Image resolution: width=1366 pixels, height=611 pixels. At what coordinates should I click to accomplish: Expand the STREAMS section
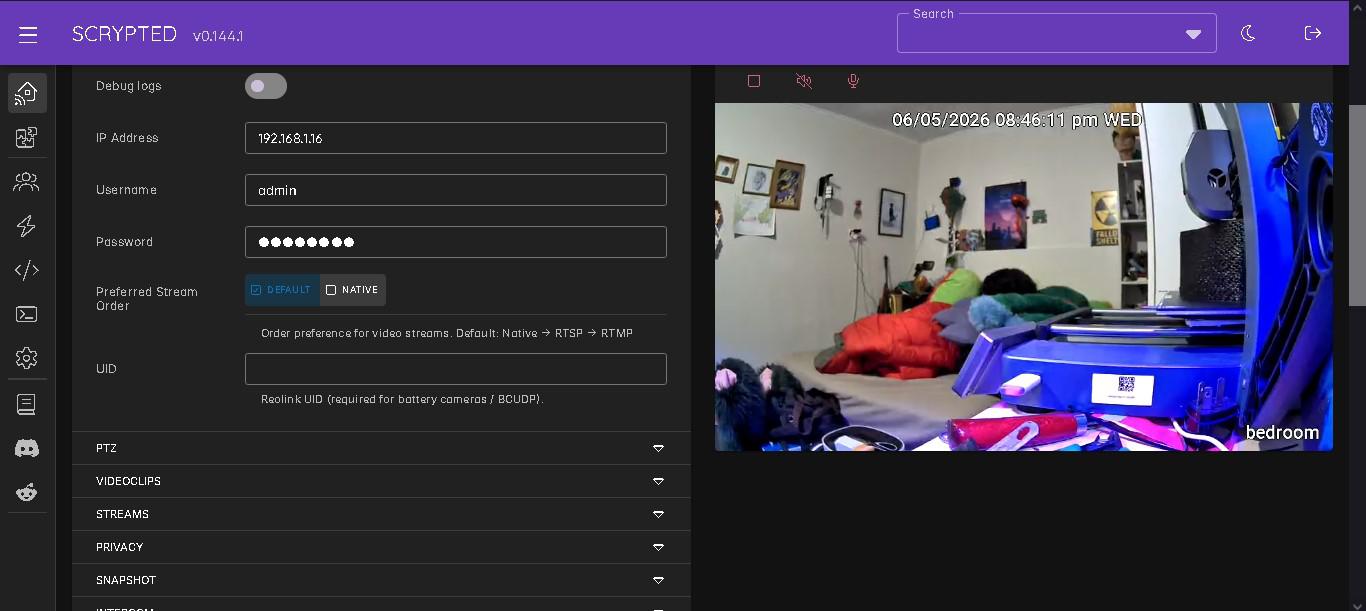(x=381, y=514)
